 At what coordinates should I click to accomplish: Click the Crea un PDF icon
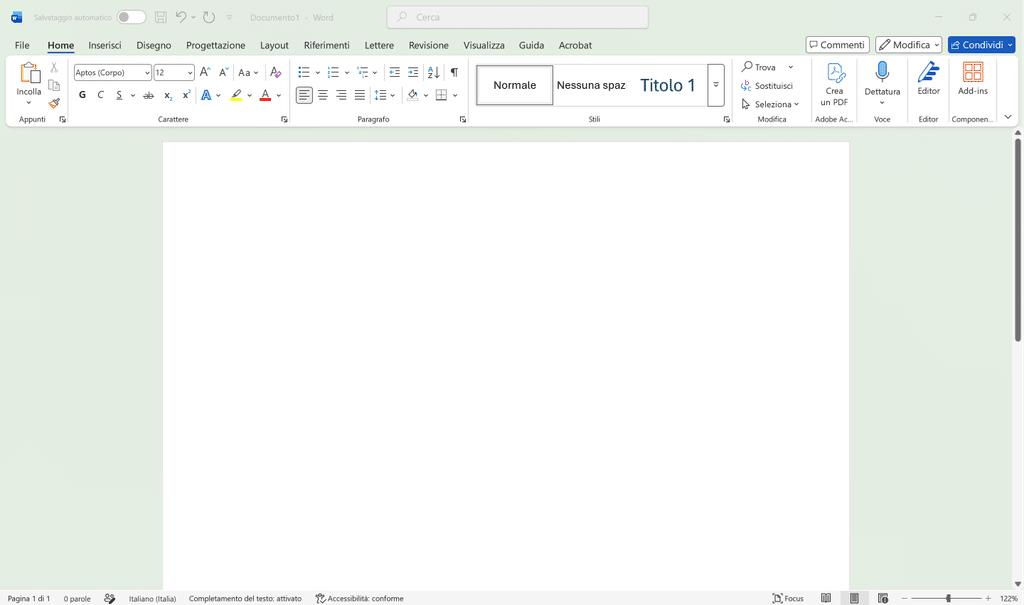click(x=835, y=73)
